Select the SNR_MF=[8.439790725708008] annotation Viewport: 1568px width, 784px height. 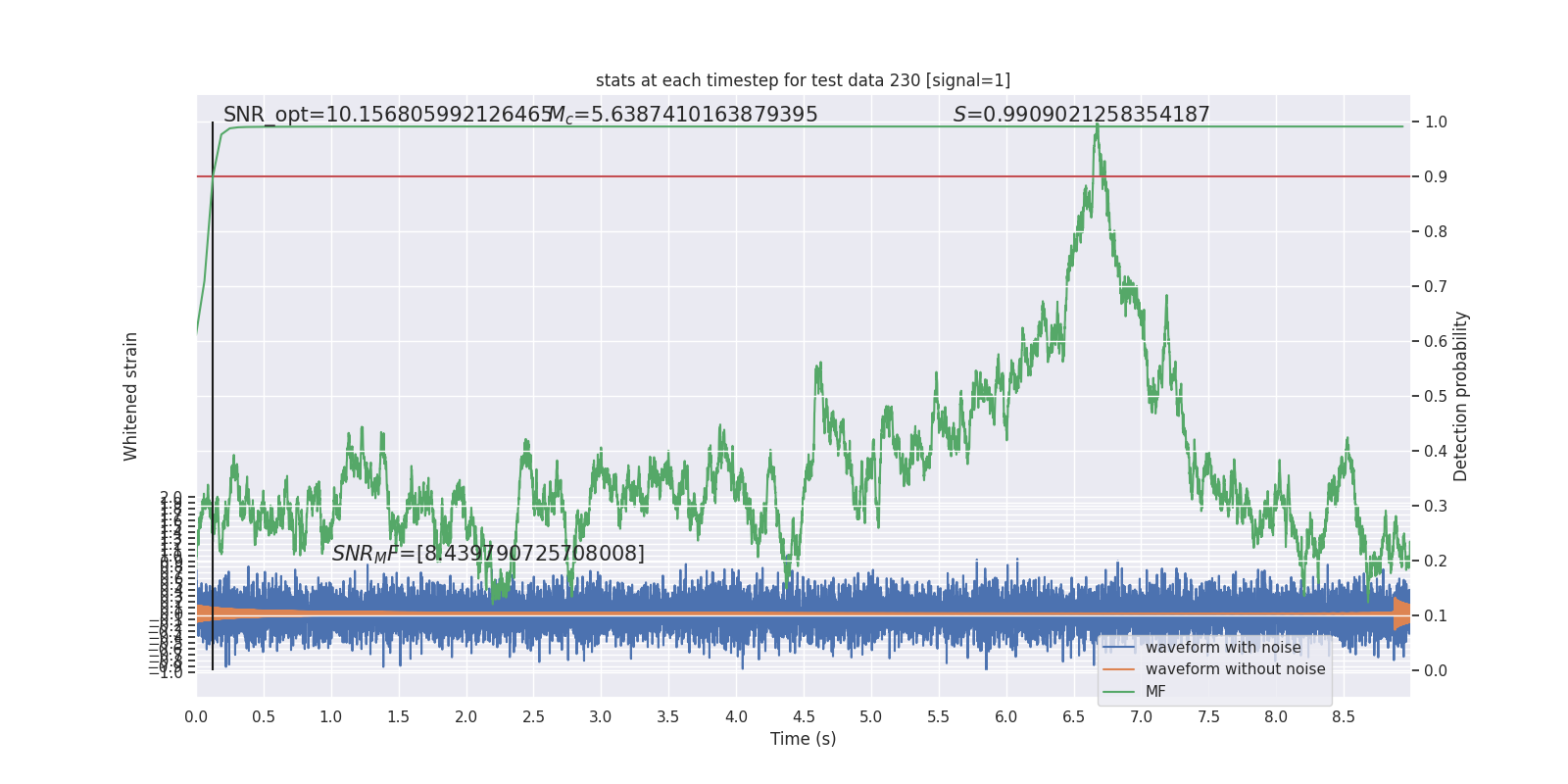(x=488, y=554)
